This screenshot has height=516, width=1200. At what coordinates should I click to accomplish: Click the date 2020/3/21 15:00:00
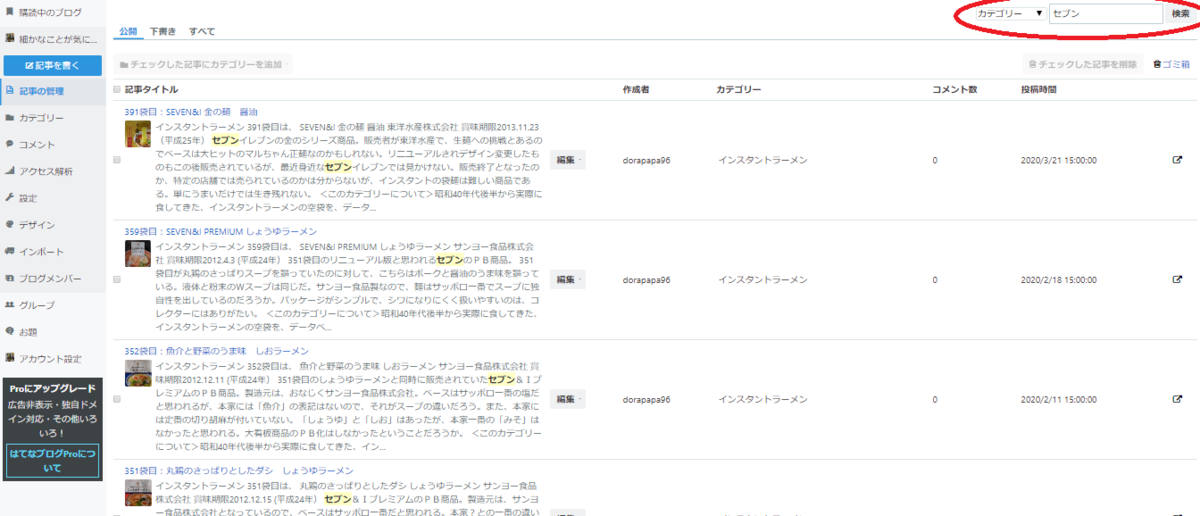(1059, 160)
